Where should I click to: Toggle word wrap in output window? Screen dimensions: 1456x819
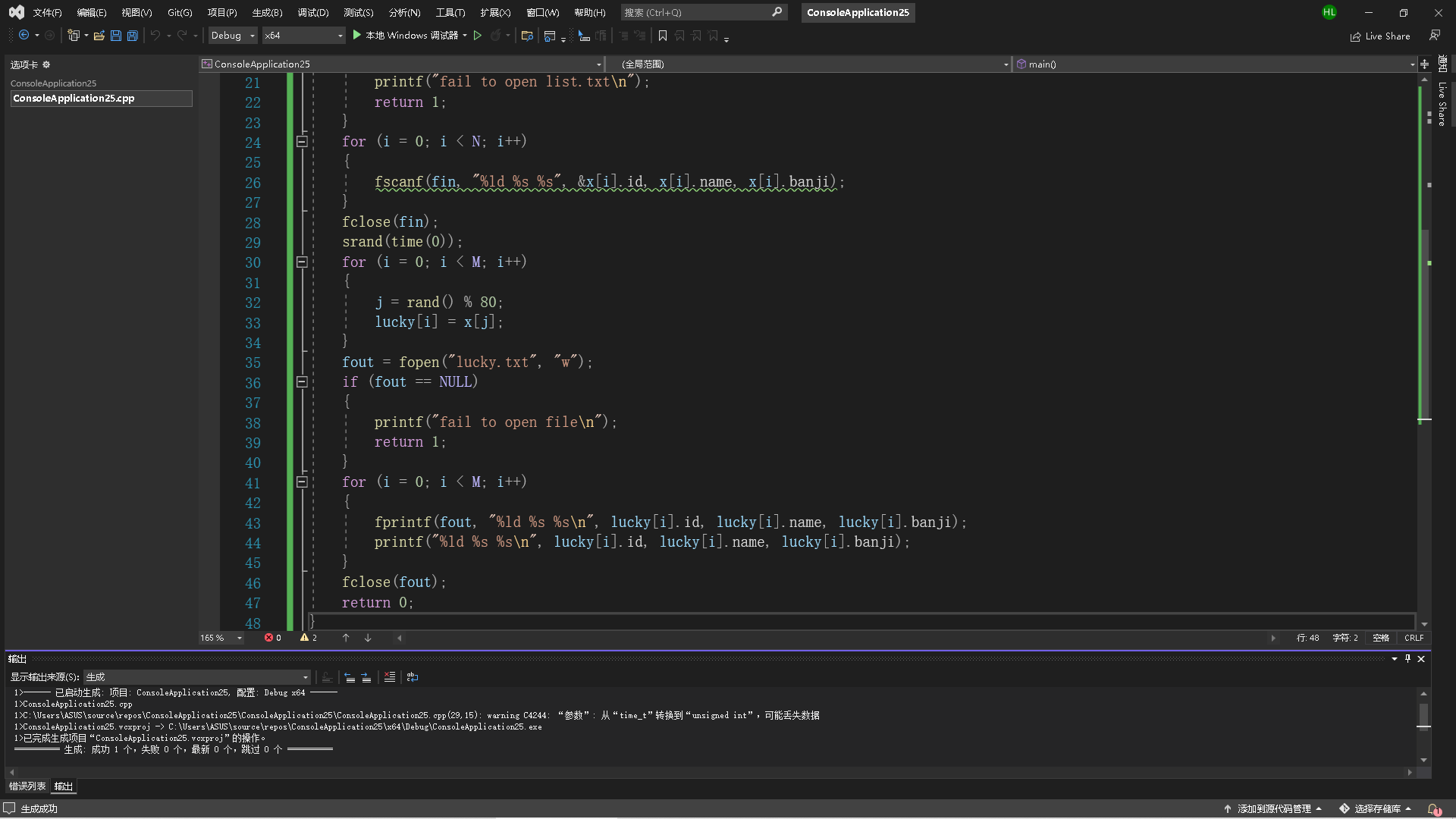(413, 677)
